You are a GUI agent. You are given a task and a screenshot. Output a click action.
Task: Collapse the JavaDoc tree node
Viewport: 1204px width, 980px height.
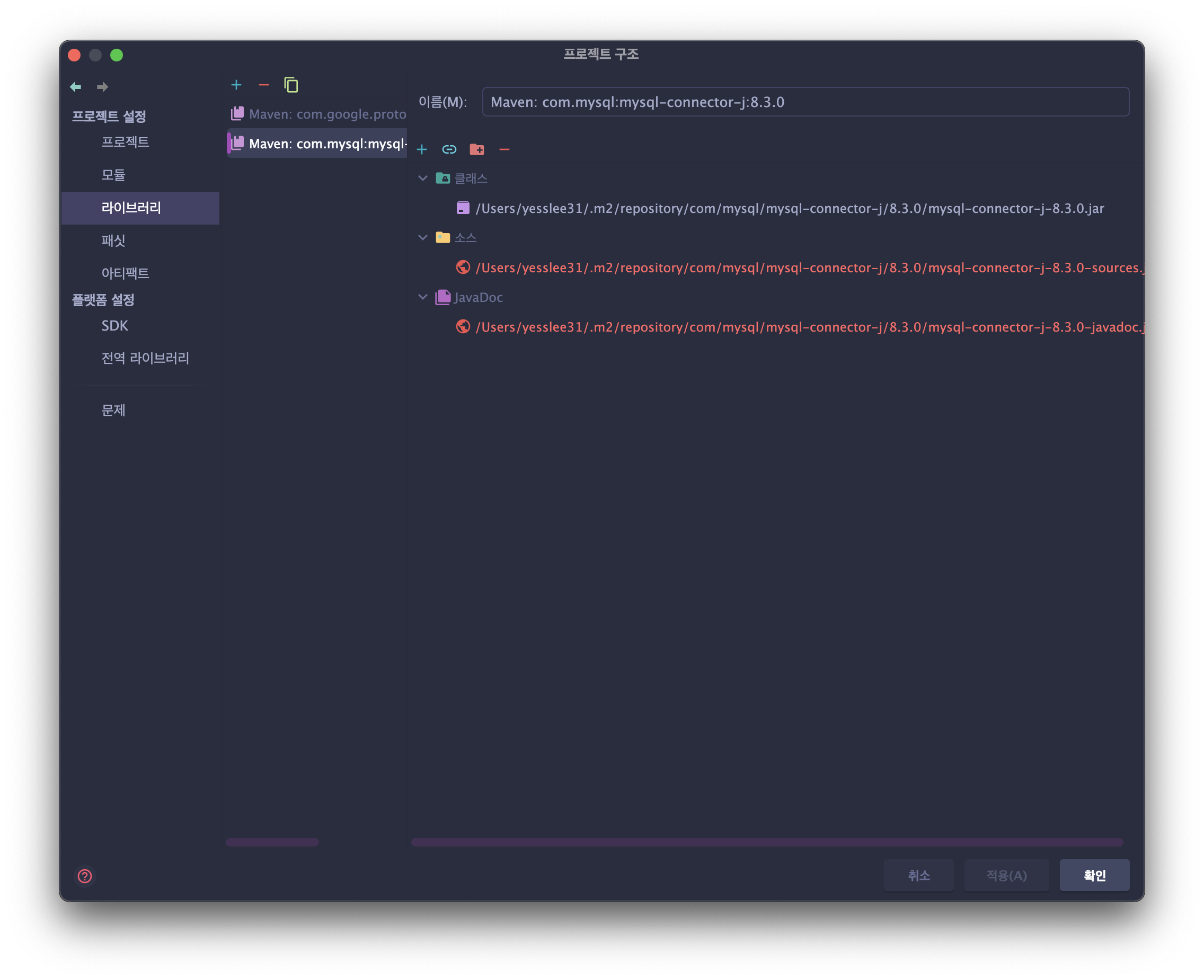[x=422, y=297]
